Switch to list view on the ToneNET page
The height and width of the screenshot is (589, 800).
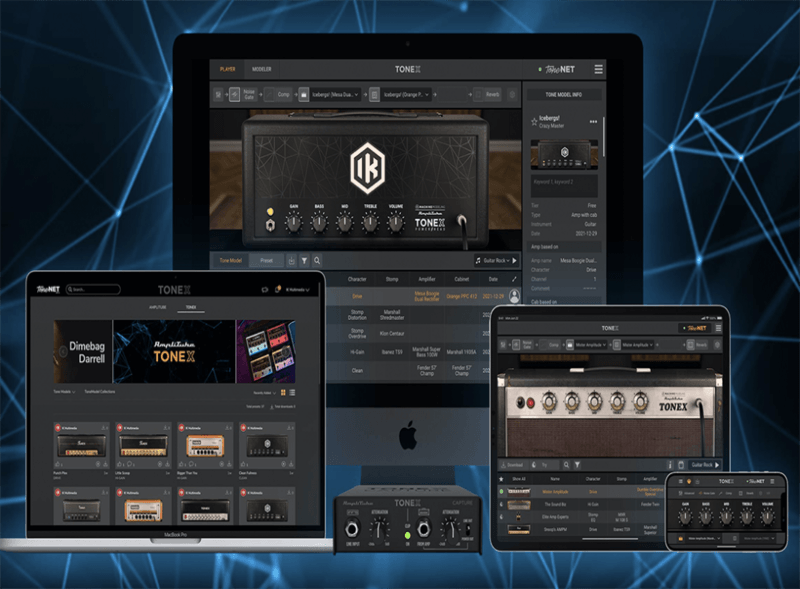[291, 392]
